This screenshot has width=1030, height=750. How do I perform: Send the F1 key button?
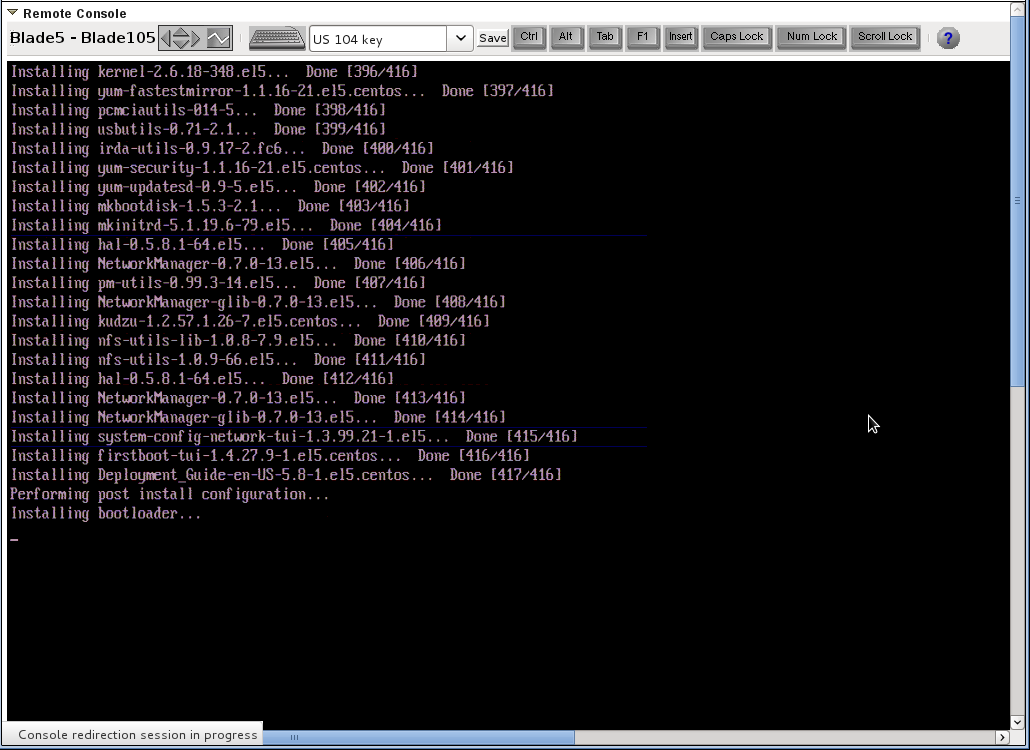pyautogui.click(x=642, y=37)
